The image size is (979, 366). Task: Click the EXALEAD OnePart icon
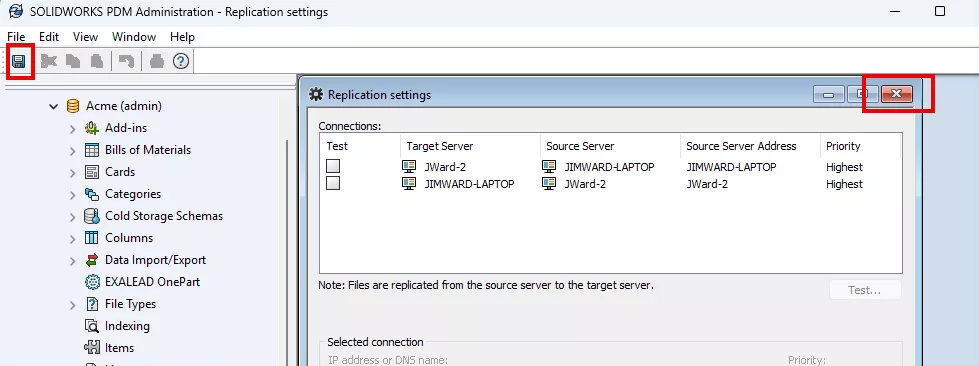[92, 282]
